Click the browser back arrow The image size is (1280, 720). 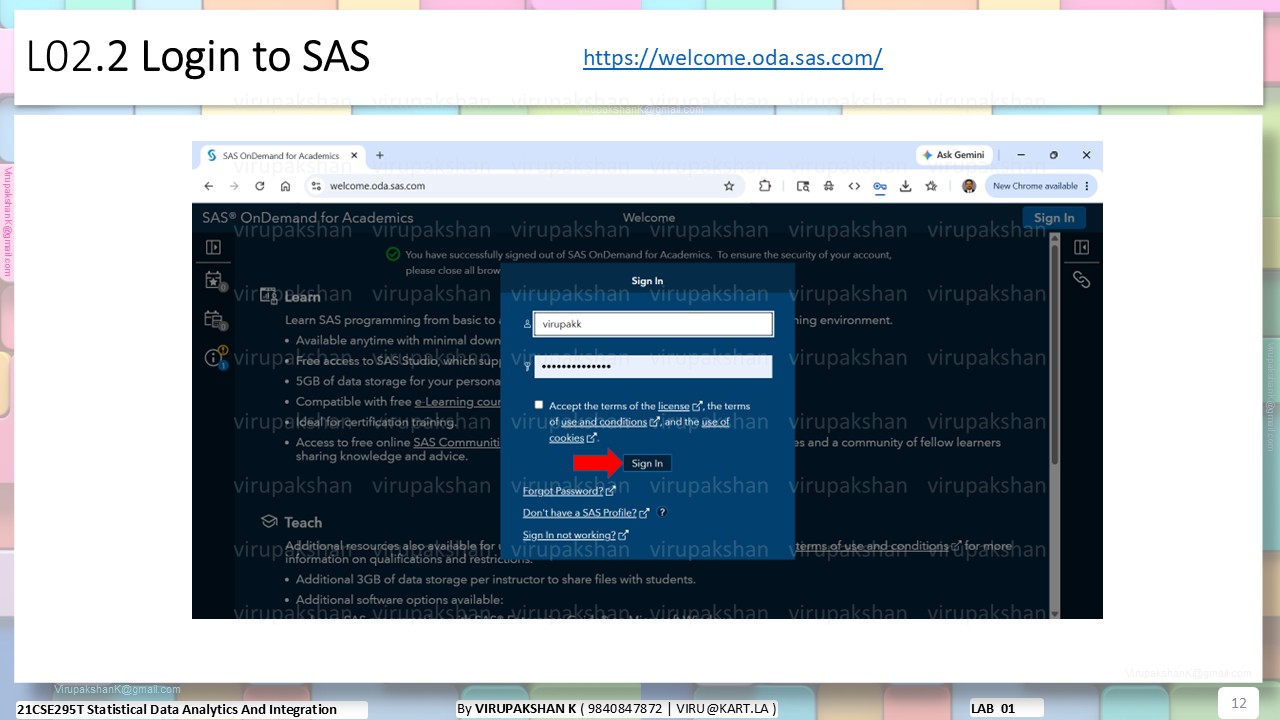click(208, 186)
